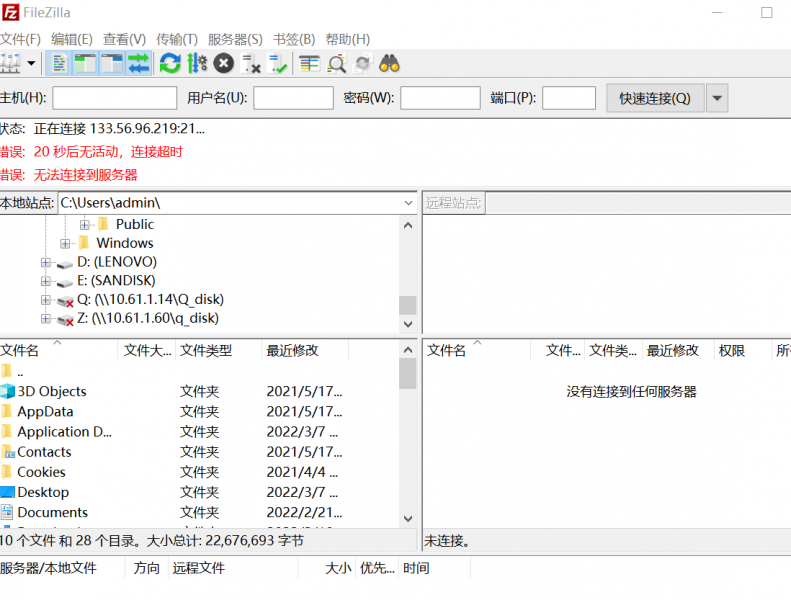This screenshot has height=600, width=791.
Task: Toggle the transfer queue display
Action: [138, 64]
